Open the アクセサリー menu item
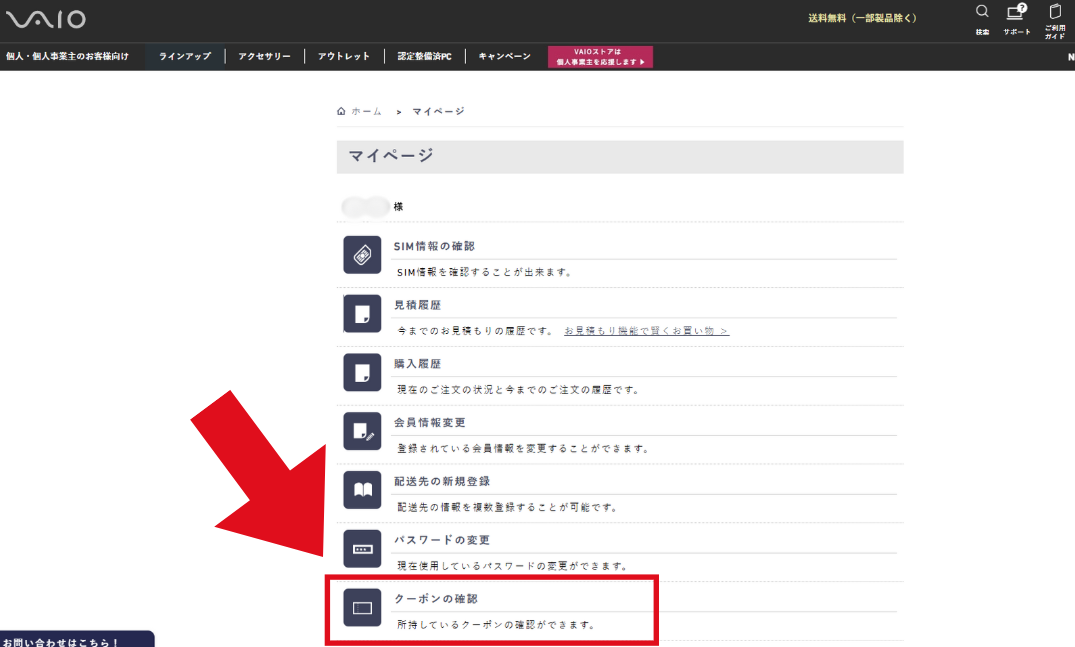This screenshot has width=1075, height=647. tap(264, 57)
